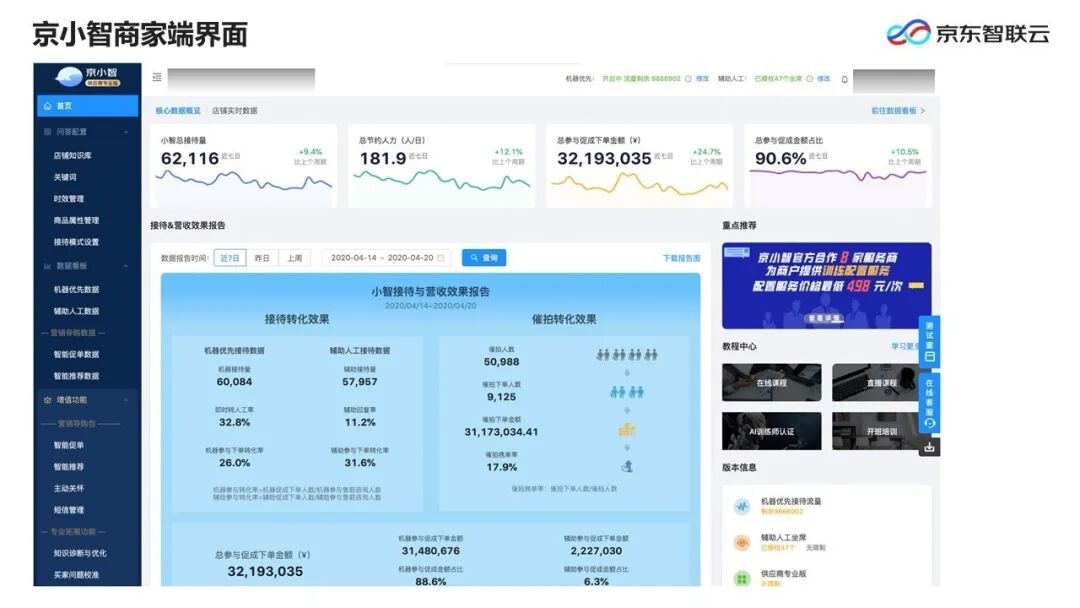Click the 首页 home icon in sidebar
The image size is (1080, 608).
48,106
